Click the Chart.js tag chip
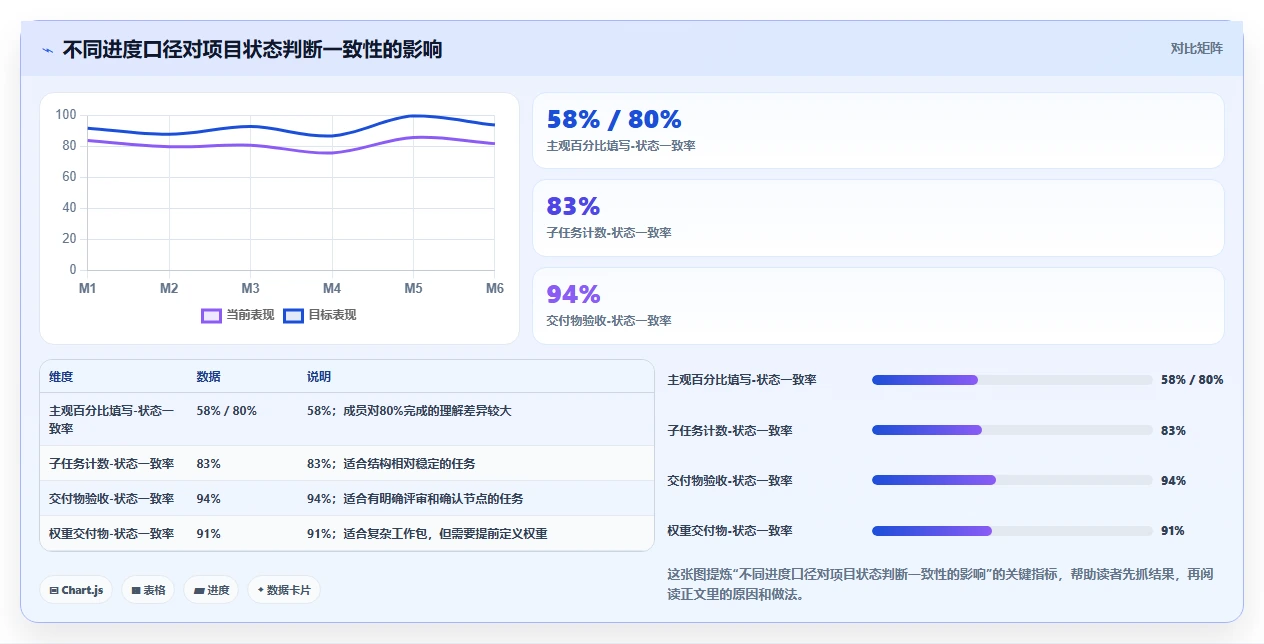Viewport: 1264px width, 644px height. pos(76,590)
